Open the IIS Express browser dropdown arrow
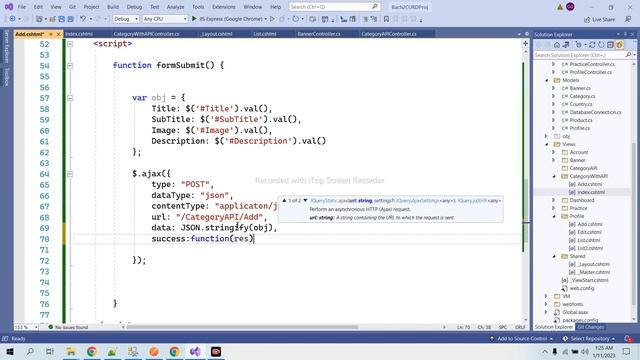The width and height of the screenshot is (640, 360). coord(265,19)
